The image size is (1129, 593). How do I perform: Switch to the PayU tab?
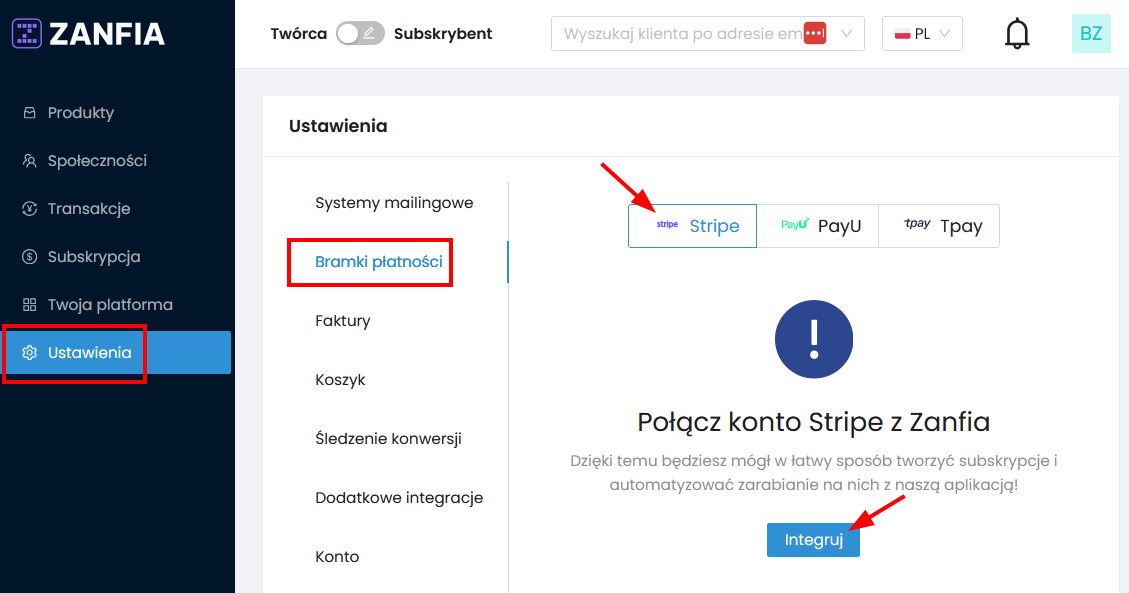(817, 226)
